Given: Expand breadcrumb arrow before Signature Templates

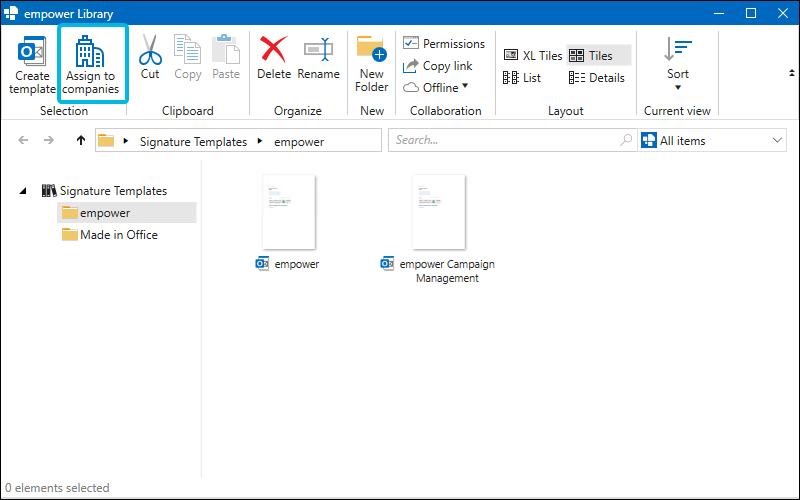Looking at the screenshot, I should [126, 141].
